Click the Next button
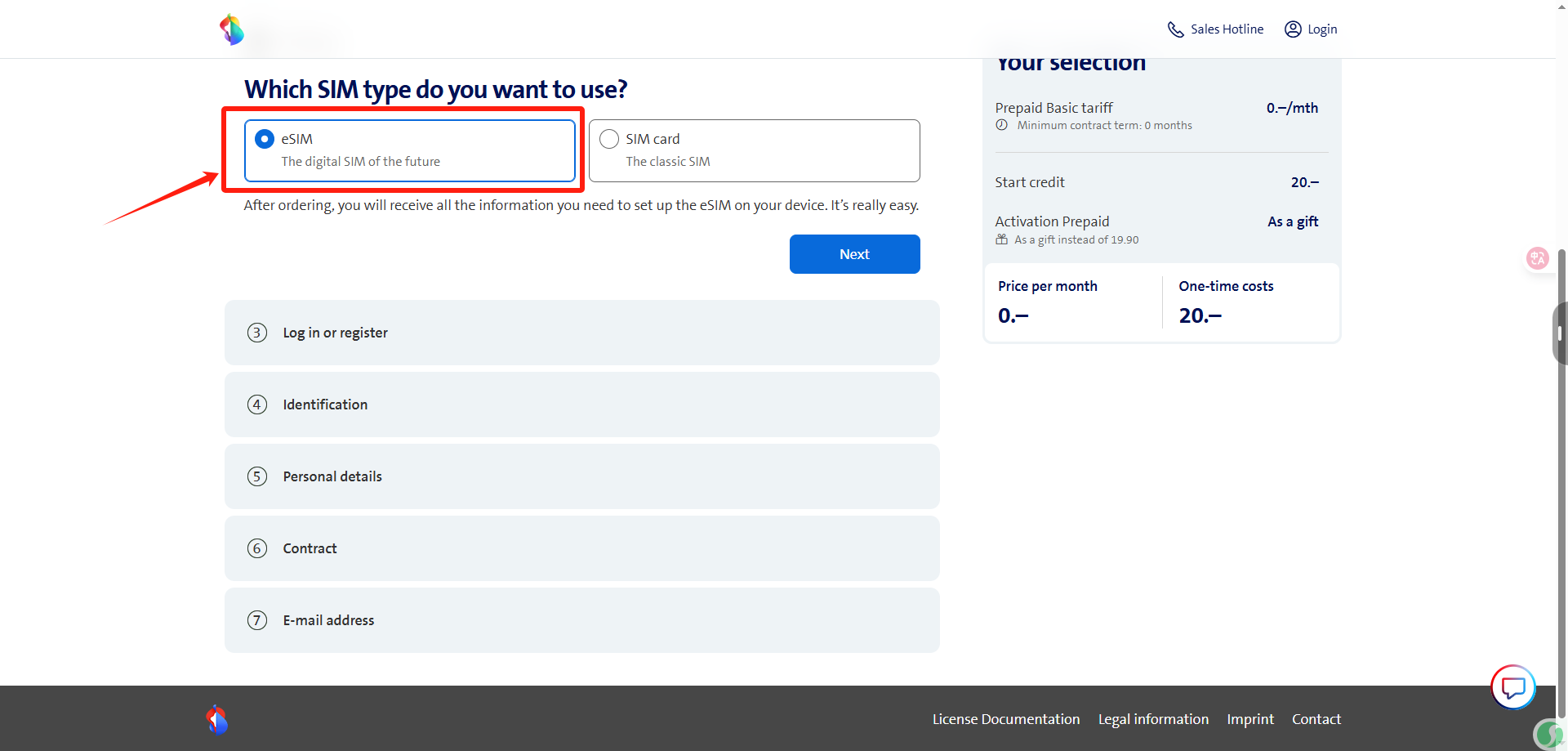 pyautogui.click(x=855, y=254)
